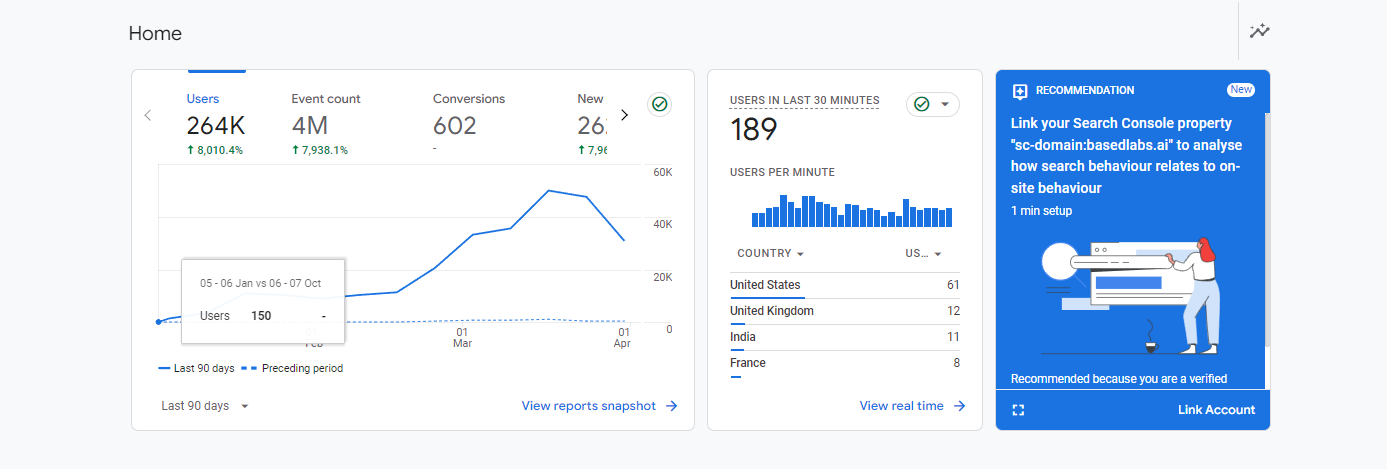Select the Users metric tab
Viewport: 1387px width, 469px height.
216,124
